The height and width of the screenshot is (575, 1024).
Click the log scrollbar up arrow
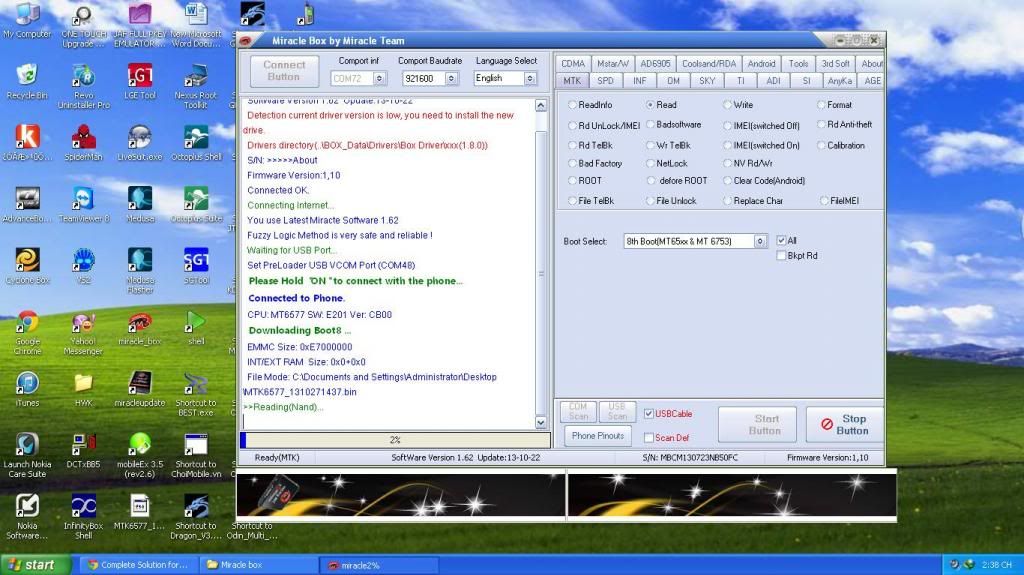pyautogui.click(x=541, y=105)
